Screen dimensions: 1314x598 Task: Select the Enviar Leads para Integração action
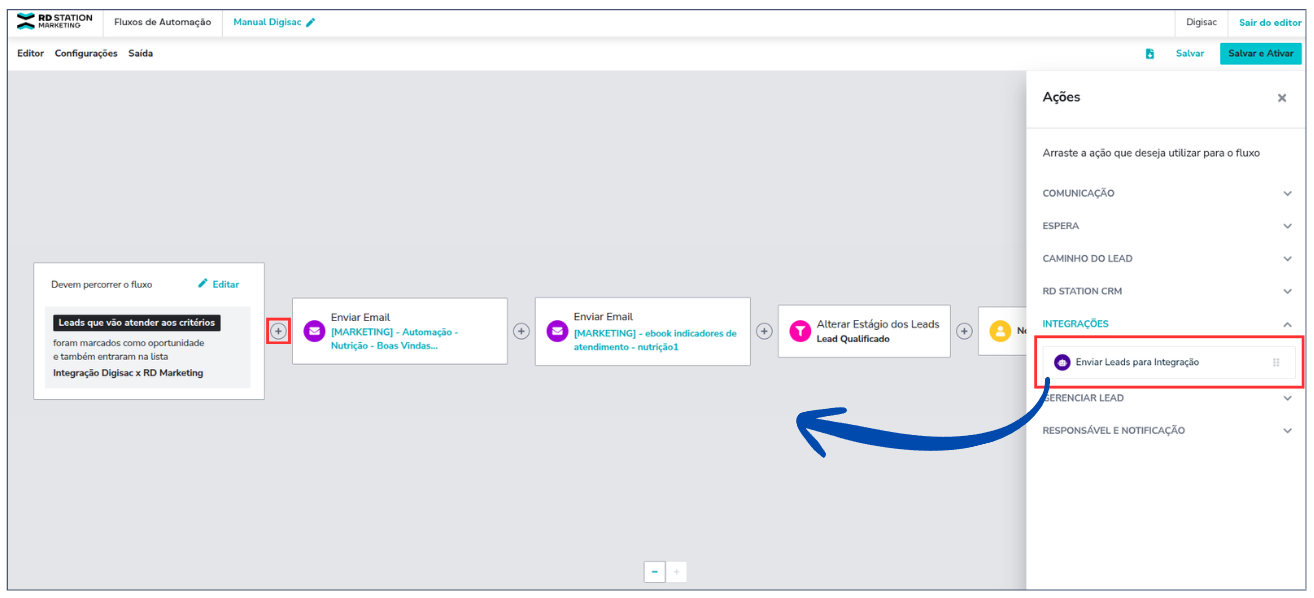click(x=1137, y=362)
